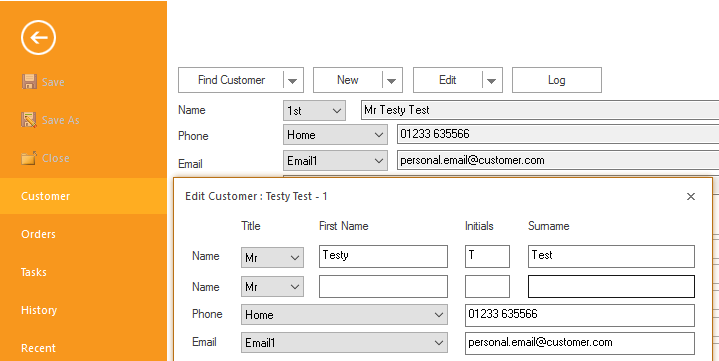Click the Edit button

click(448, 80)
